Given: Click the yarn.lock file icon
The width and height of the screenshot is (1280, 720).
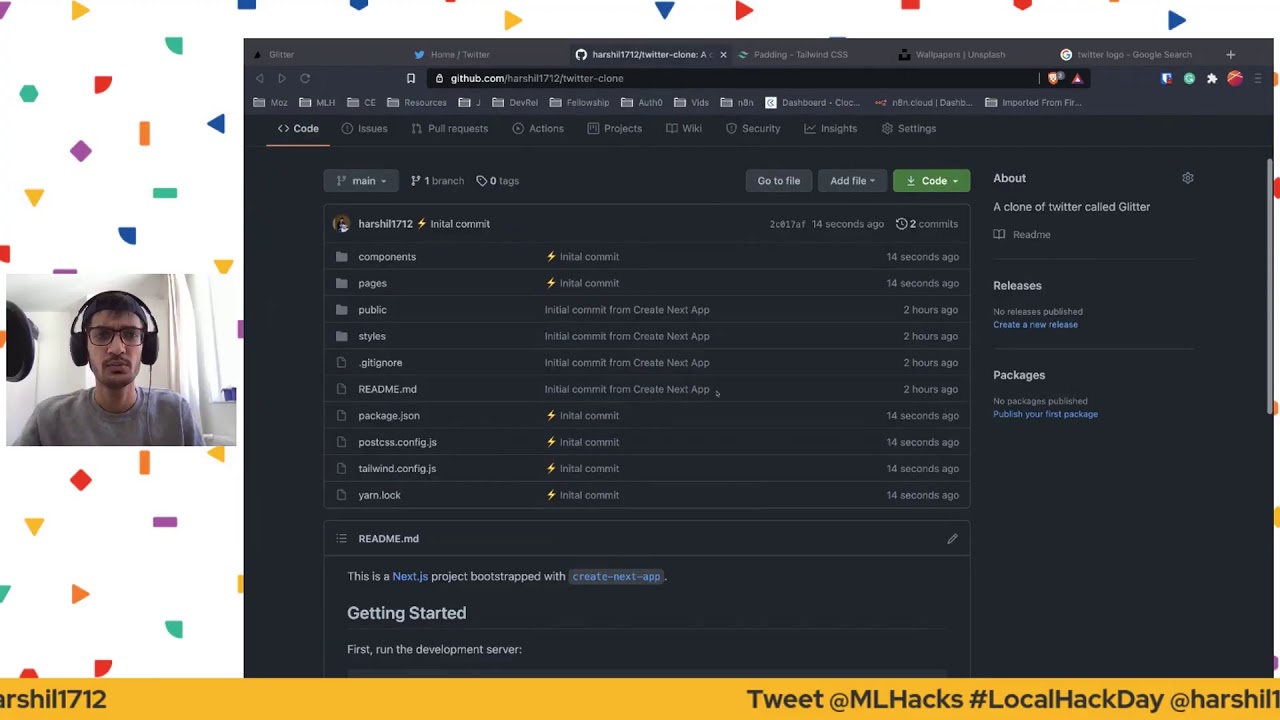Looking at the screenshot, I should [x=341, y=495].
